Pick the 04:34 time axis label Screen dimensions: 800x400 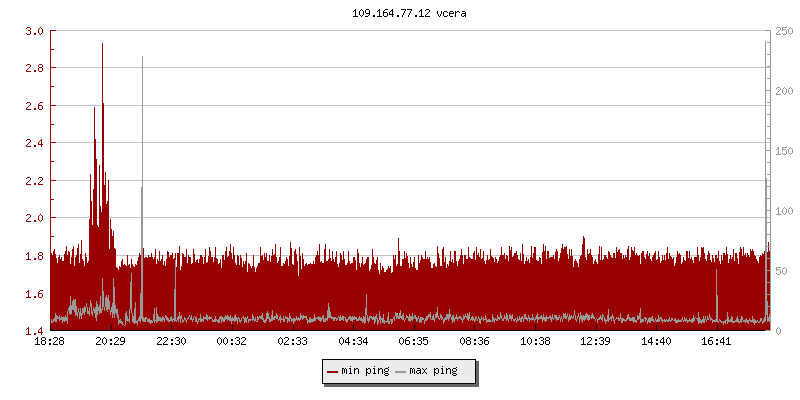click(353, 341)
